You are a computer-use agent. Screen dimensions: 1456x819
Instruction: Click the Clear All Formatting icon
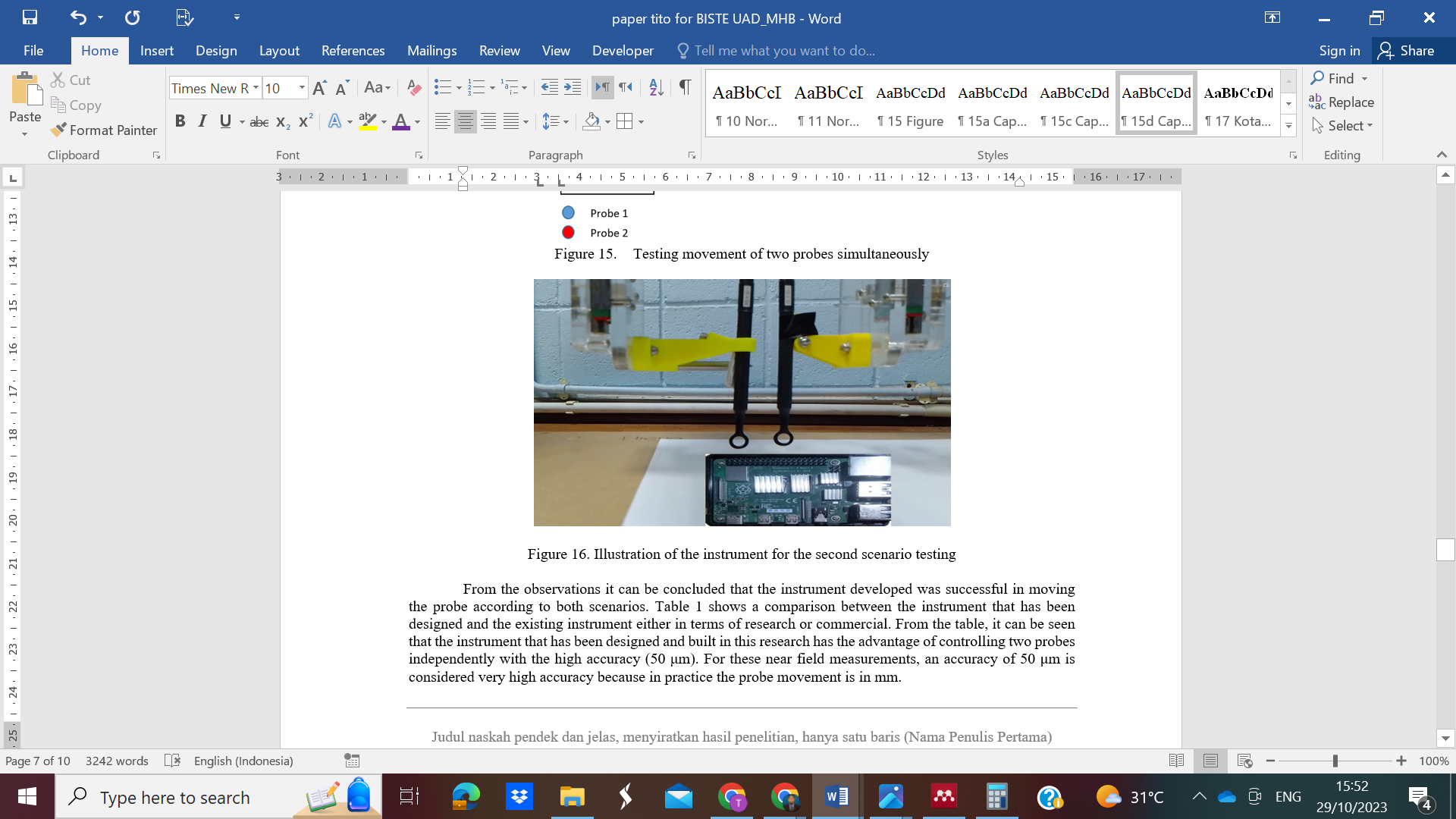[413, 88]
